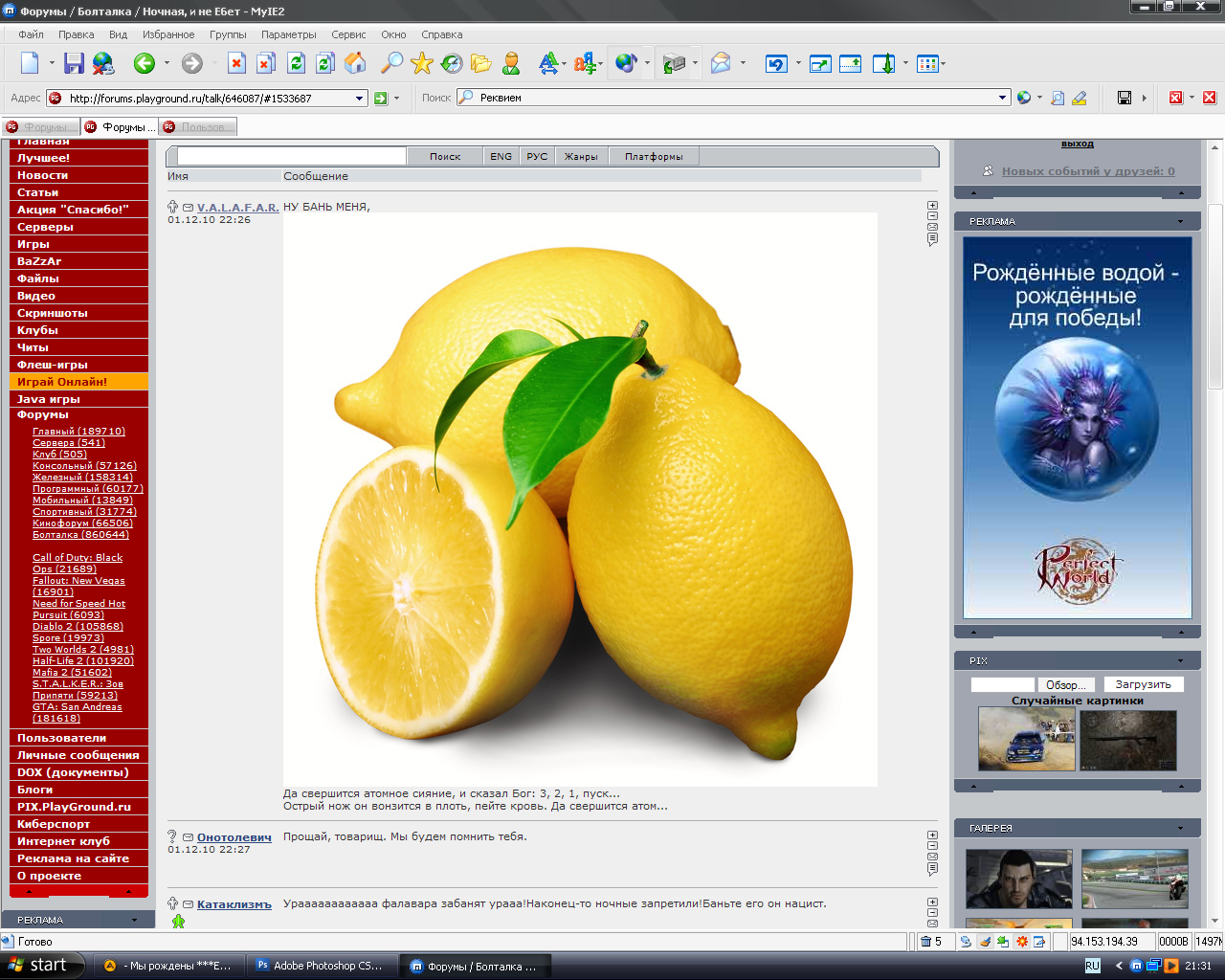This screenshot has width=1225, height=980.
Task: Save the page with the floppy disk icon
Action: click(74, 63)
